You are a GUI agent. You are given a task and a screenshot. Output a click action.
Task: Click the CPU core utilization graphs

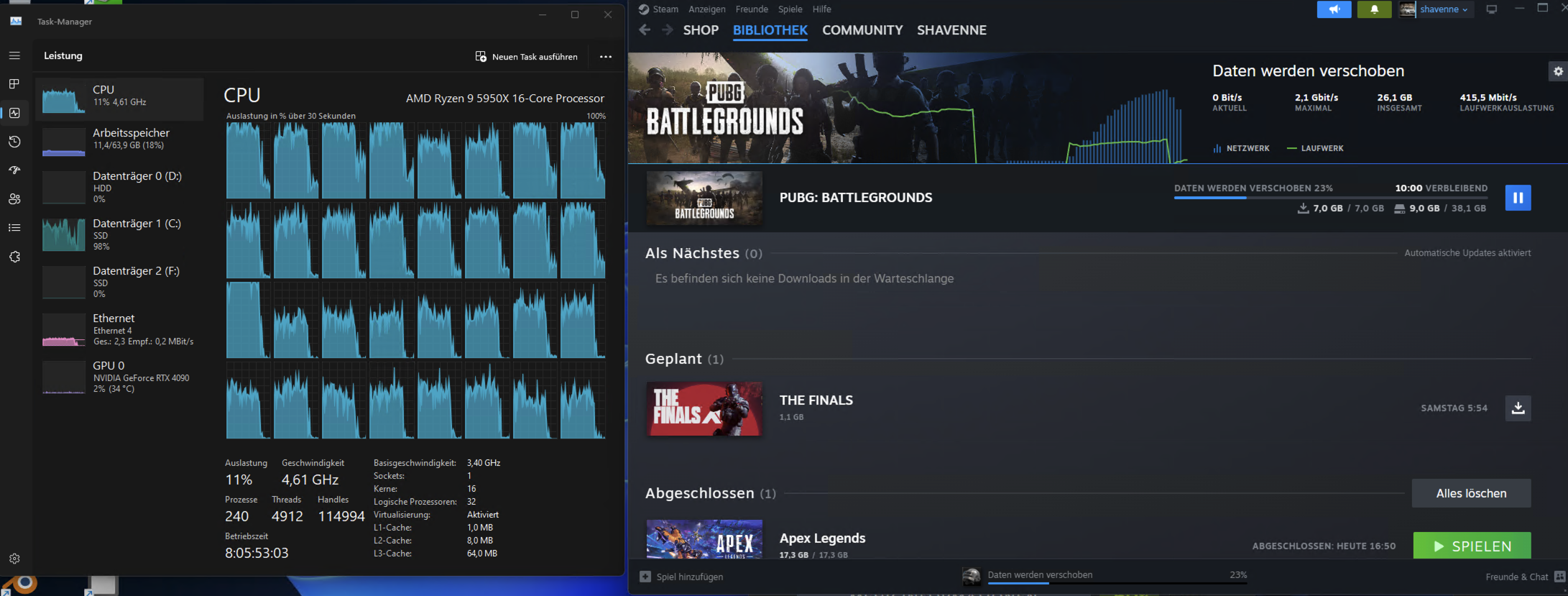coord(415,280)
